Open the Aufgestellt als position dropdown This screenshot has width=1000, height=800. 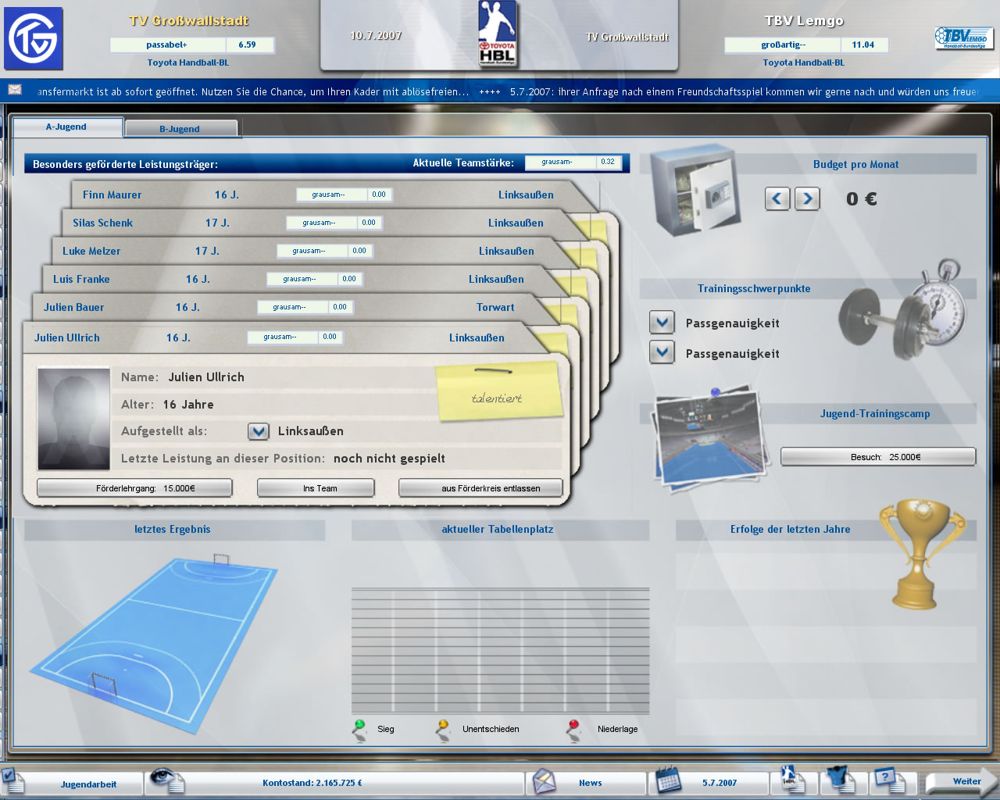[259, 431]
